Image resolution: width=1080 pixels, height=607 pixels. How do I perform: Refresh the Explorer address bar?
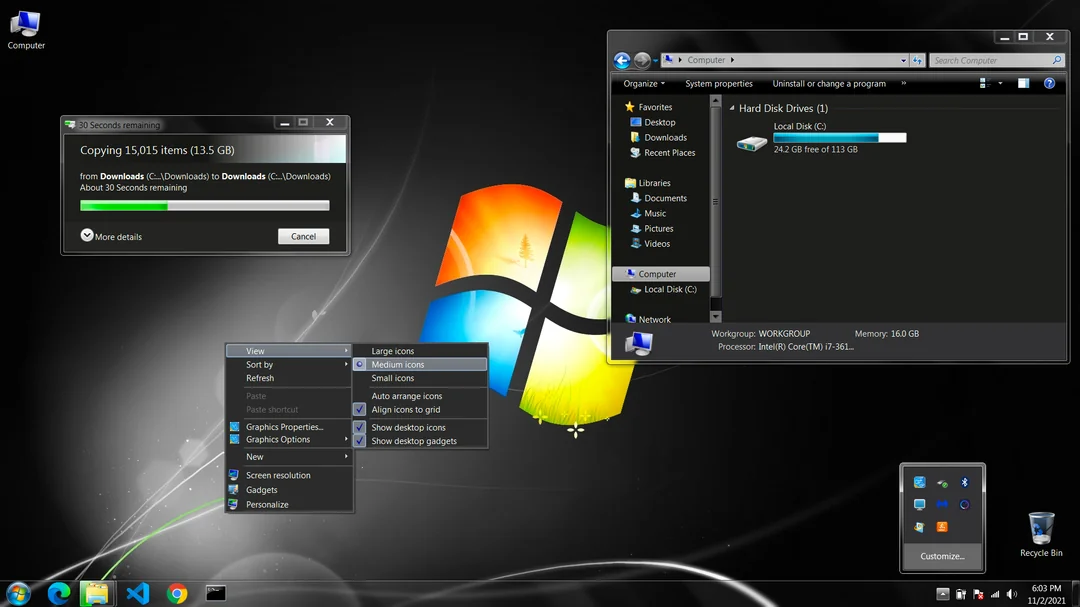click(917, 61)
